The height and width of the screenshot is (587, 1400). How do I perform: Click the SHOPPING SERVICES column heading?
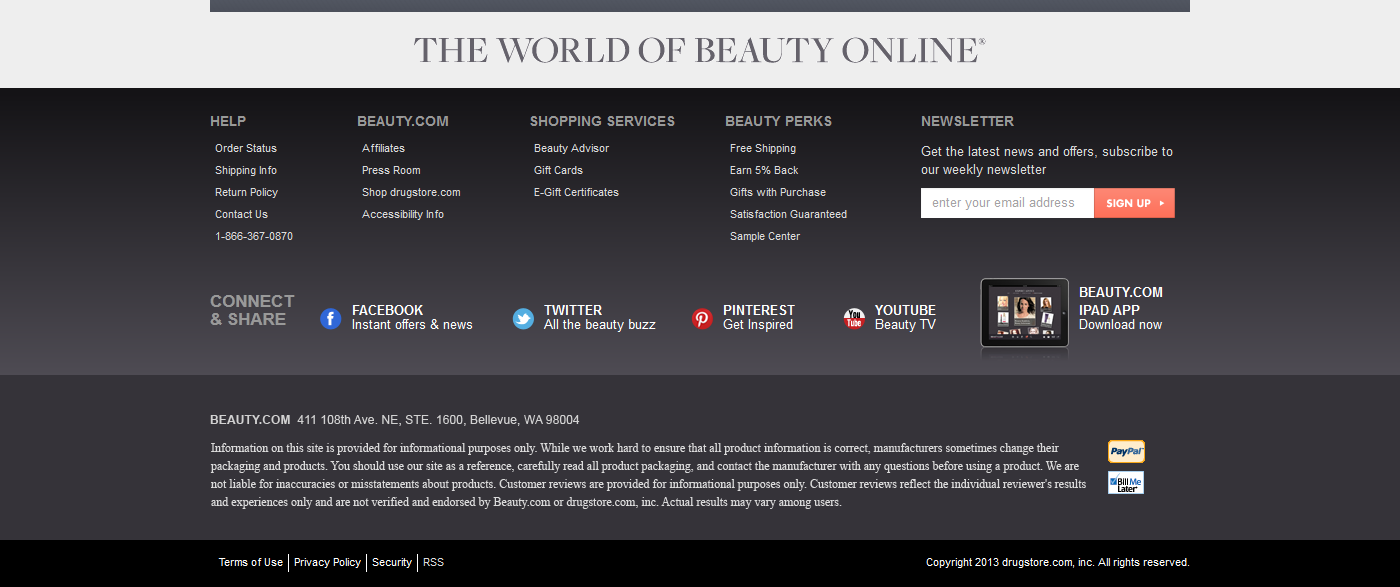click(602, 121)
